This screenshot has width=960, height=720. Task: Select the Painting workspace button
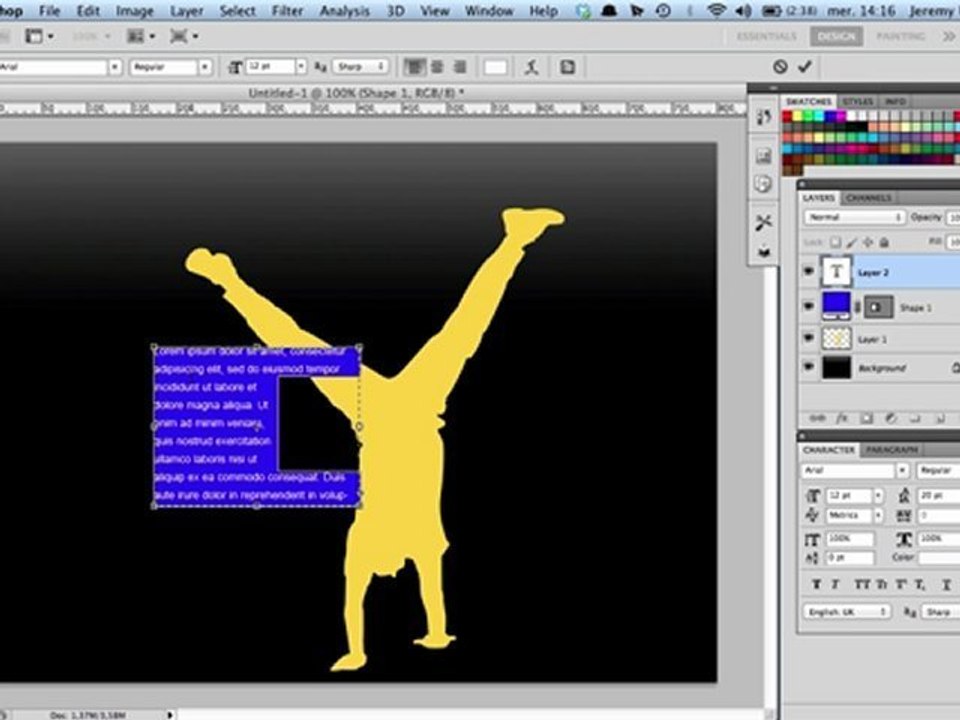pos(900,36)
